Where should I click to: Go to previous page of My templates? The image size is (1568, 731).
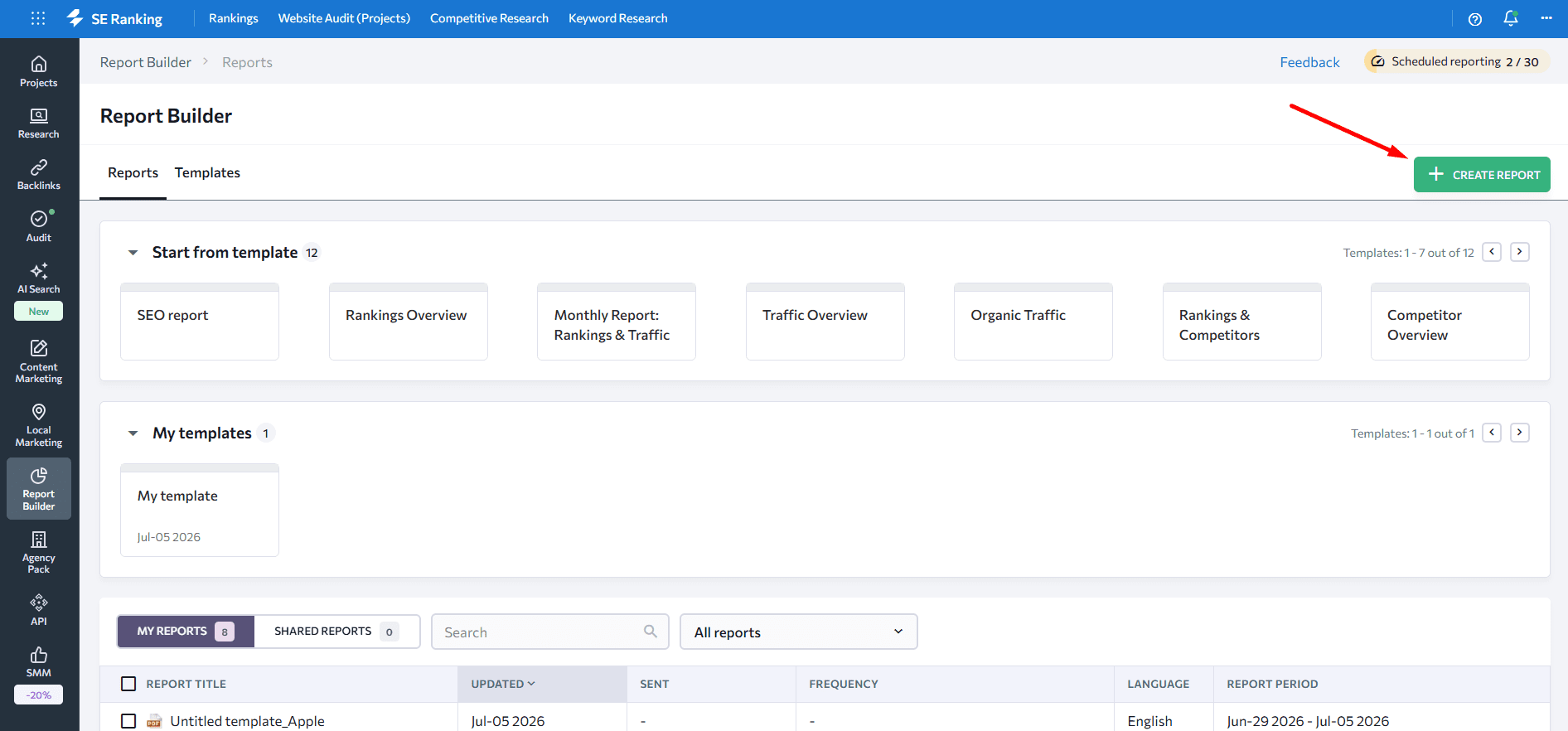[x=1492, y=433]
